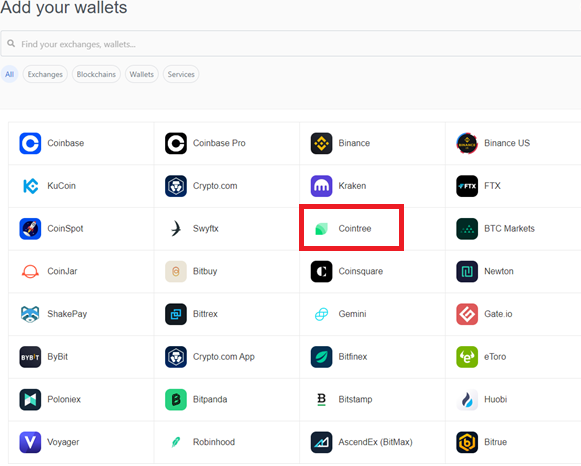Select the All filter chip
Screen dimensions: 581x466
(x=9, y=74)
